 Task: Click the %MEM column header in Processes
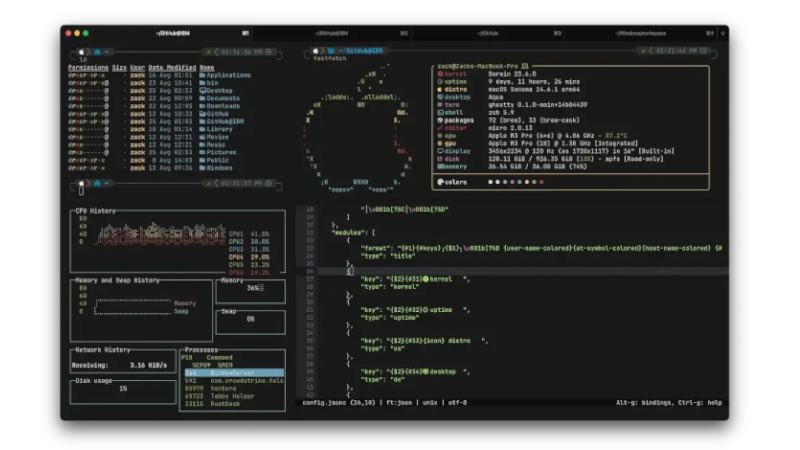point(225,365)
